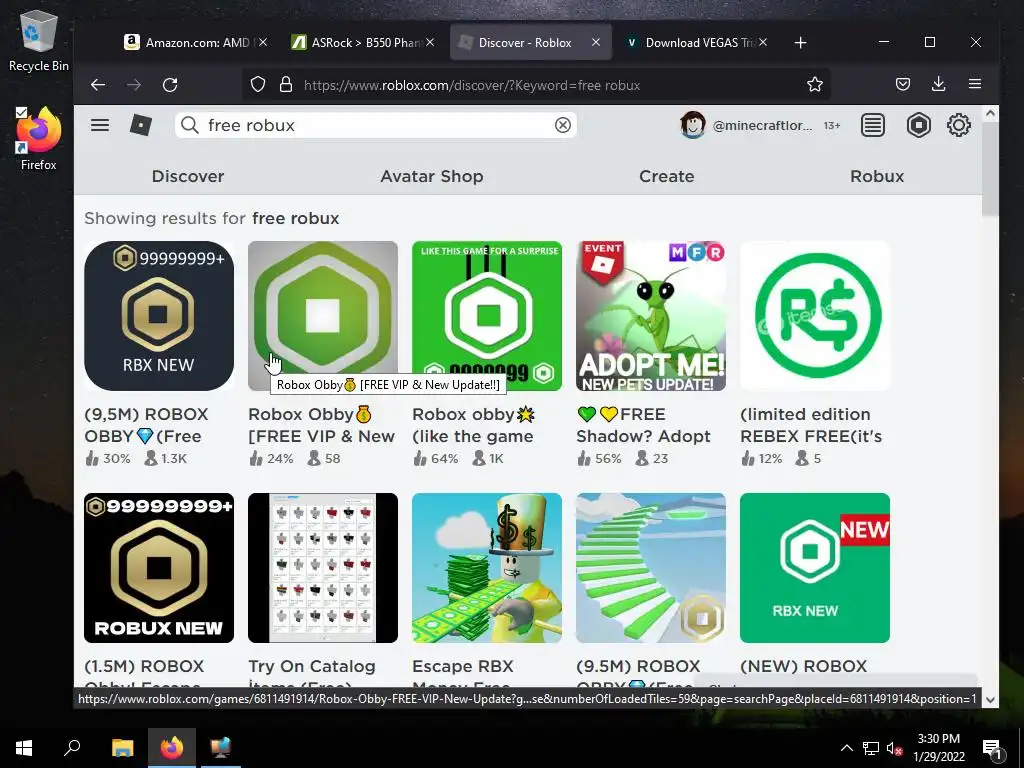This screenshot has width=1024, height=768.
Task: Open the taskbar volume icon
Action: 894,748
